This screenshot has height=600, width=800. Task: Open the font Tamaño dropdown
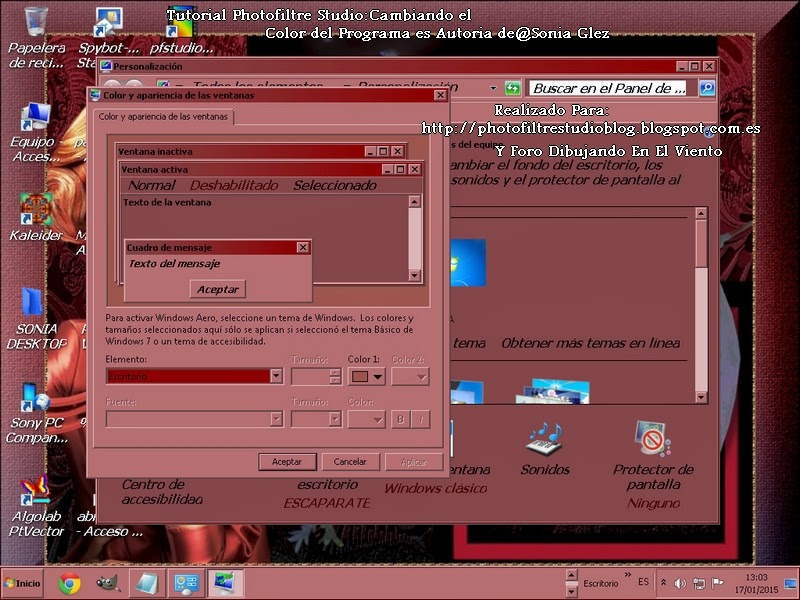click(316, 419)
